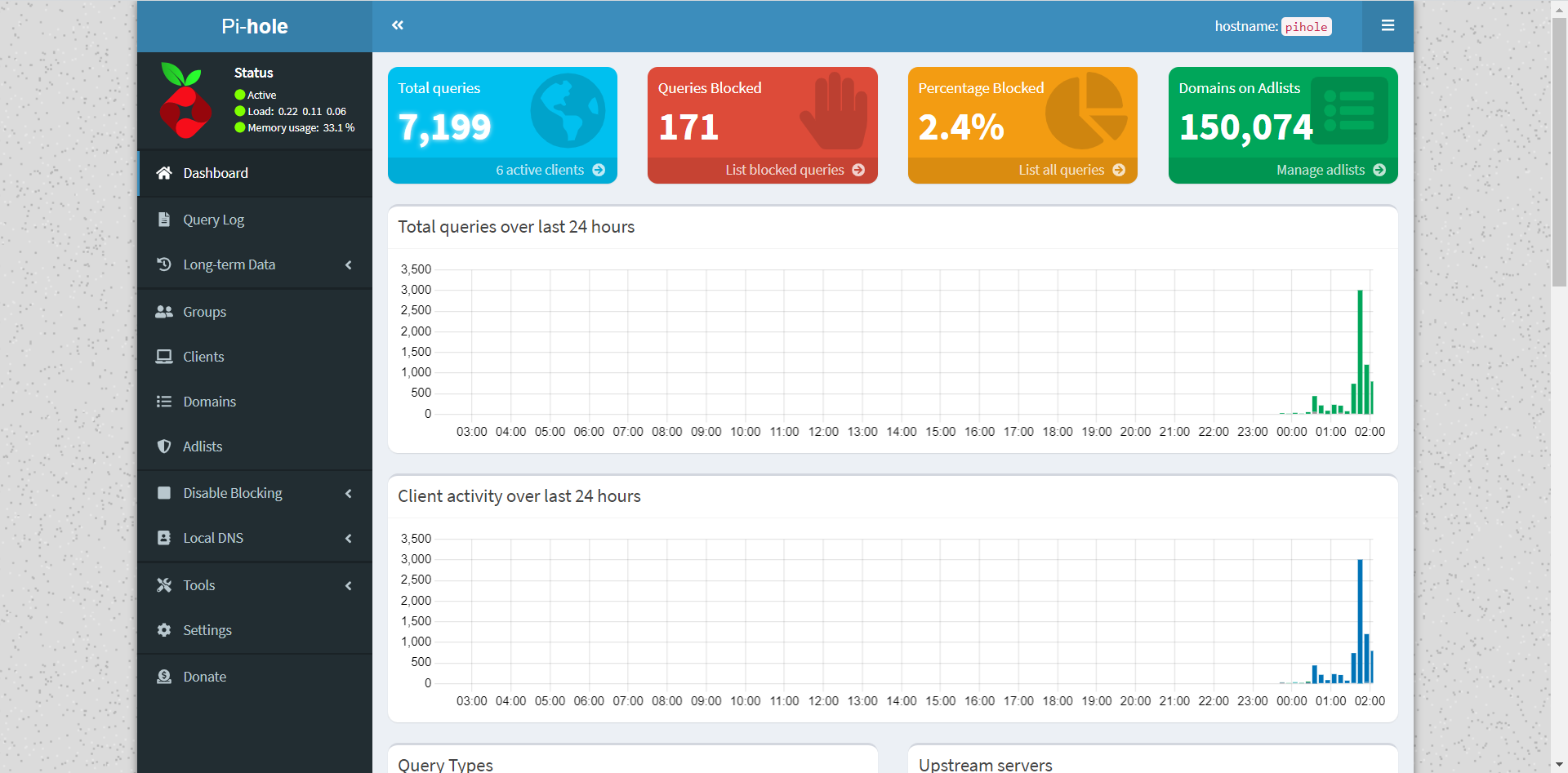Click the Pi-hole raspberry logo
1568x773 pixels.
pyautogui.click(x=185, y=100)
